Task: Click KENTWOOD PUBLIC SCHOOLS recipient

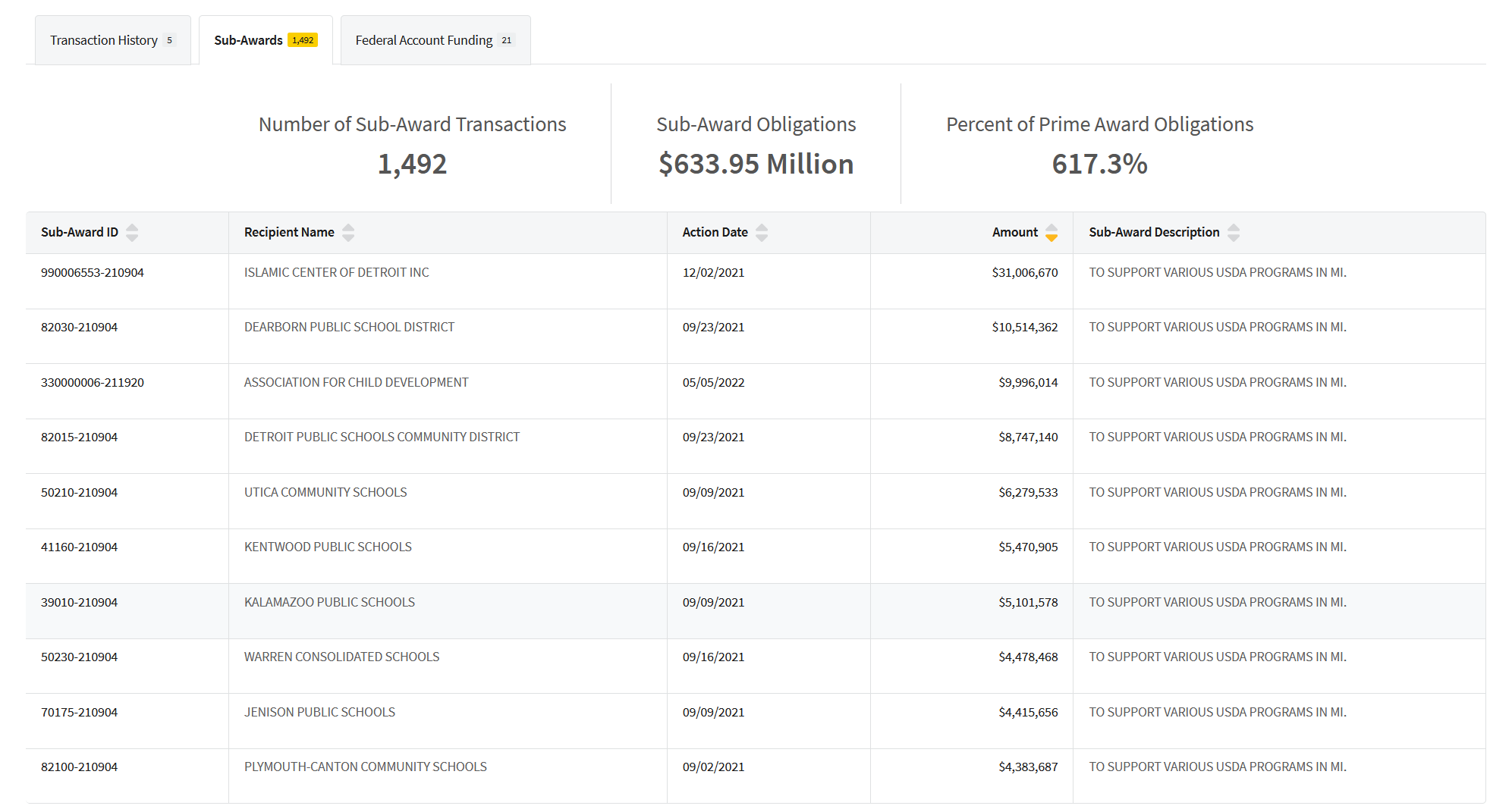Action: click(328, 547)
